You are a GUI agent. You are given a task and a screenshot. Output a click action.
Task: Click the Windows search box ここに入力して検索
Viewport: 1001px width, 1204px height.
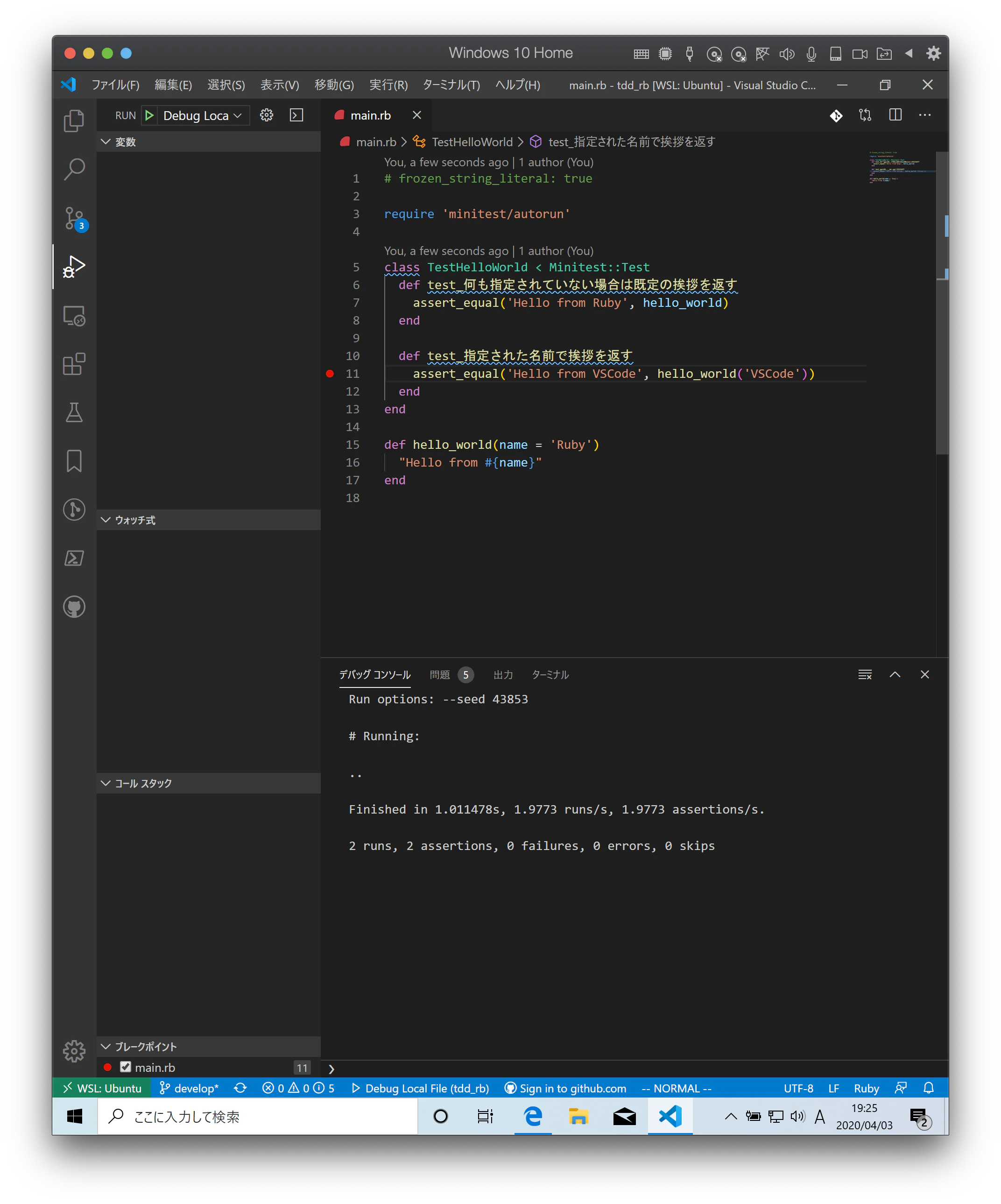pyautogui.click(x=257, y=1116)
